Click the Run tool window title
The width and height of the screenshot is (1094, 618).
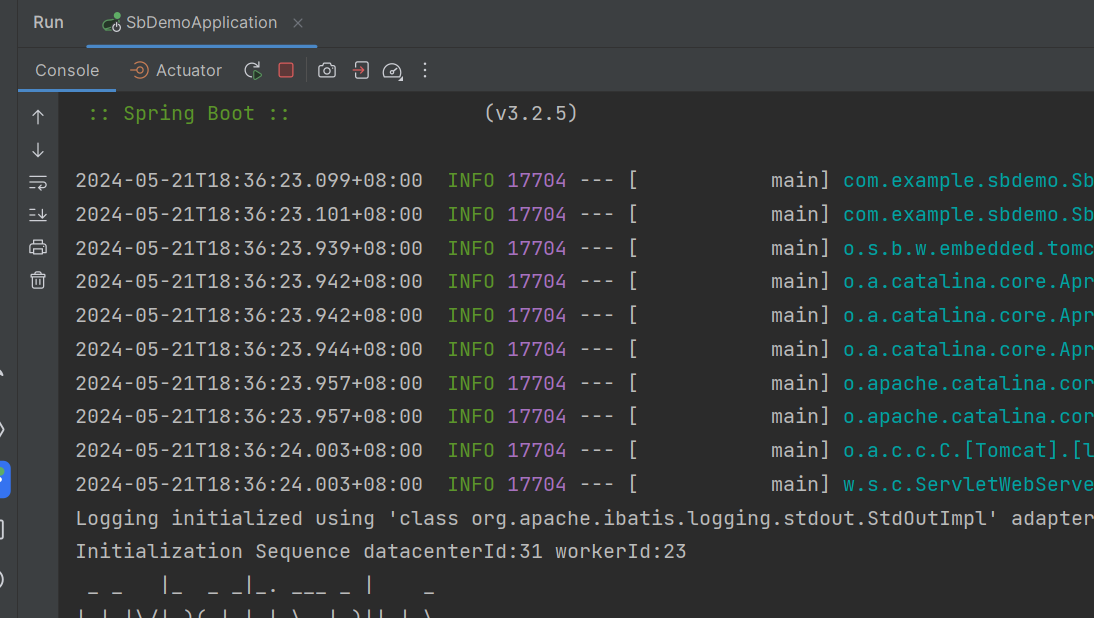tap(48, 22)
